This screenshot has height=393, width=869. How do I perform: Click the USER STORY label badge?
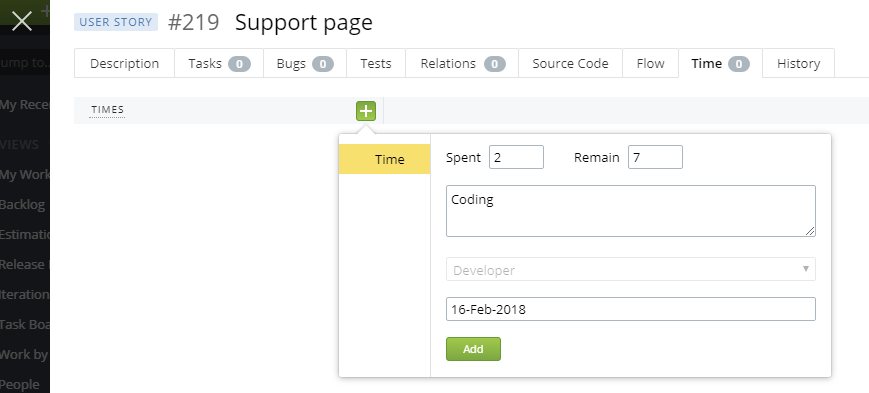[116, 22]
